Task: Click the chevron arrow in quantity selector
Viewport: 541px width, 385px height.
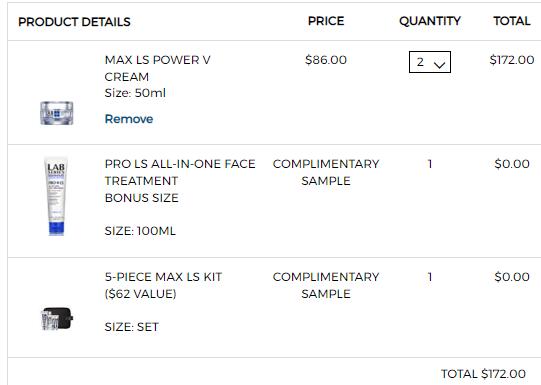Action: (440, 65)
